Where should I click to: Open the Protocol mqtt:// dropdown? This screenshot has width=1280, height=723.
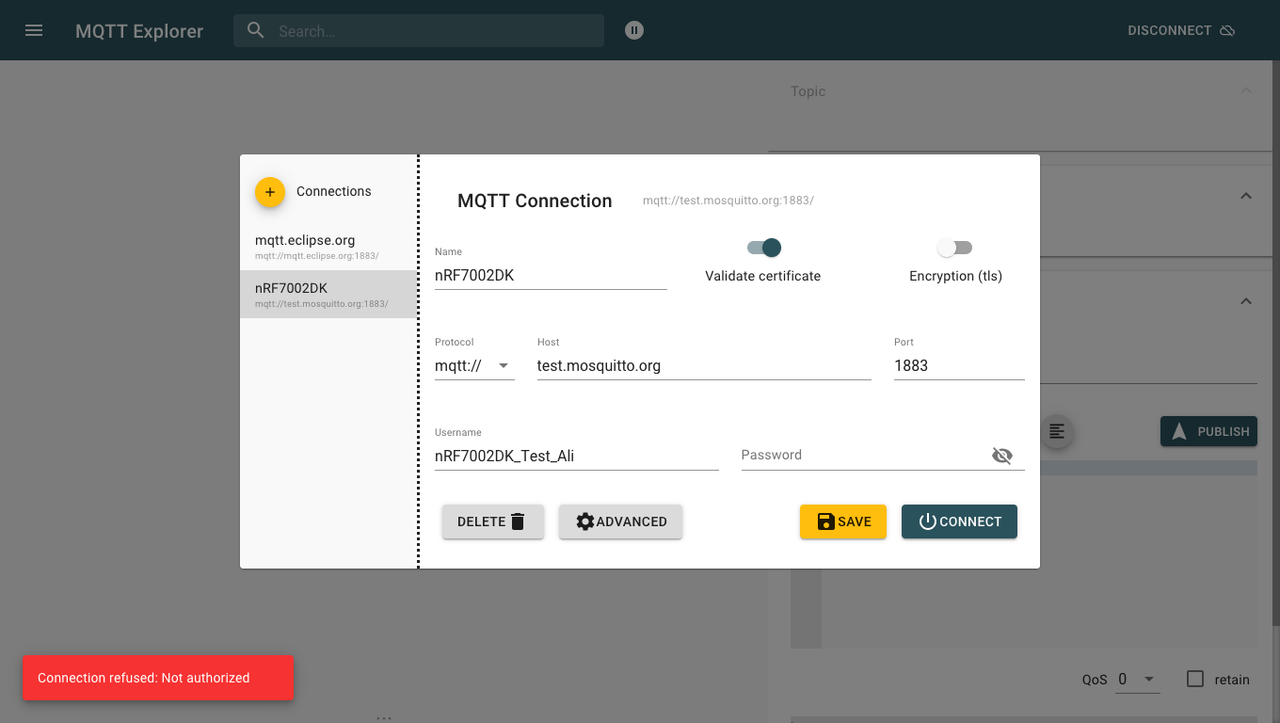point(474,366)
